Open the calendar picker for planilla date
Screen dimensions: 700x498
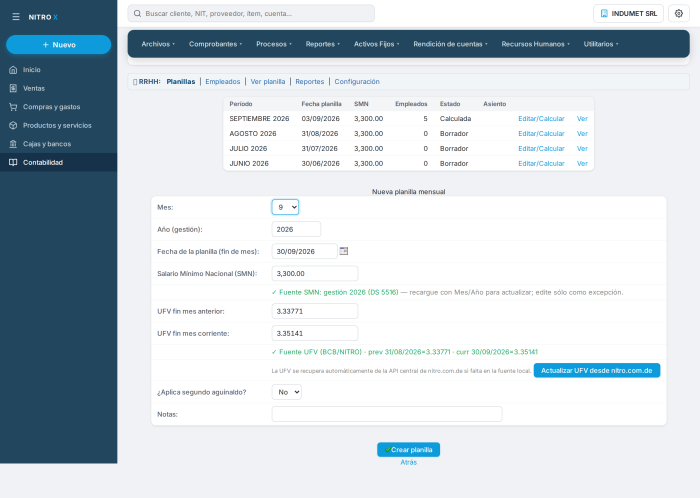[344, 251]
